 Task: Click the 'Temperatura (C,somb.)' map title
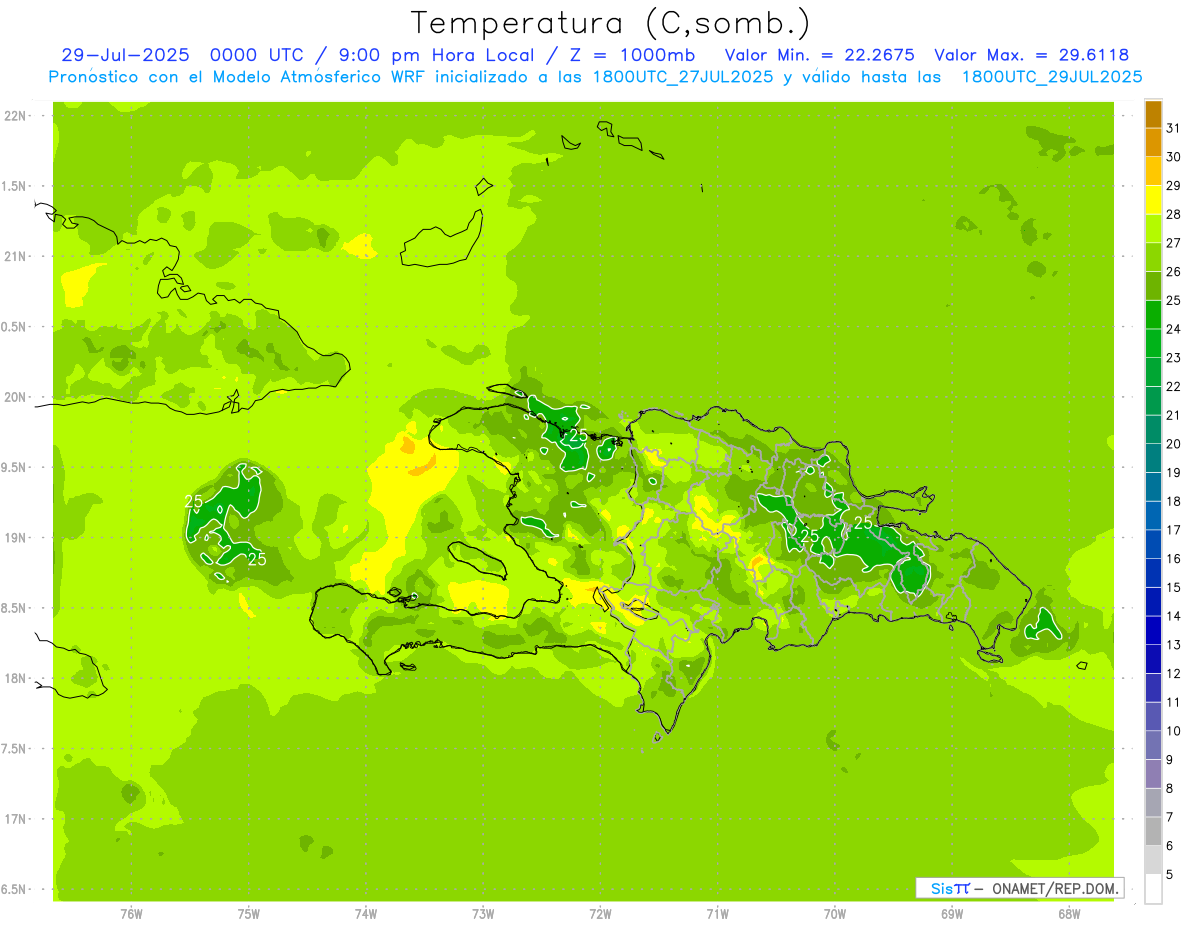click(611, 24)
